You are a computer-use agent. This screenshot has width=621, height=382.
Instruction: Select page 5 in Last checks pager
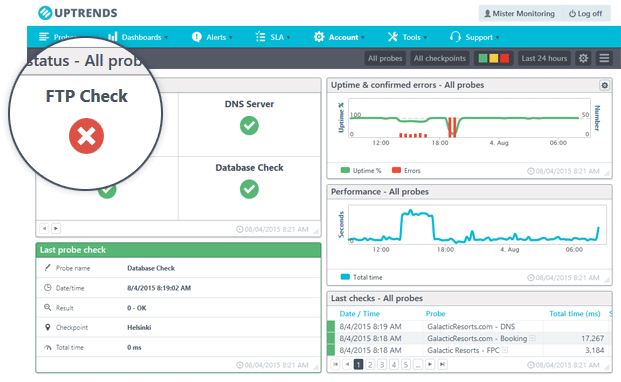[406, 364]
